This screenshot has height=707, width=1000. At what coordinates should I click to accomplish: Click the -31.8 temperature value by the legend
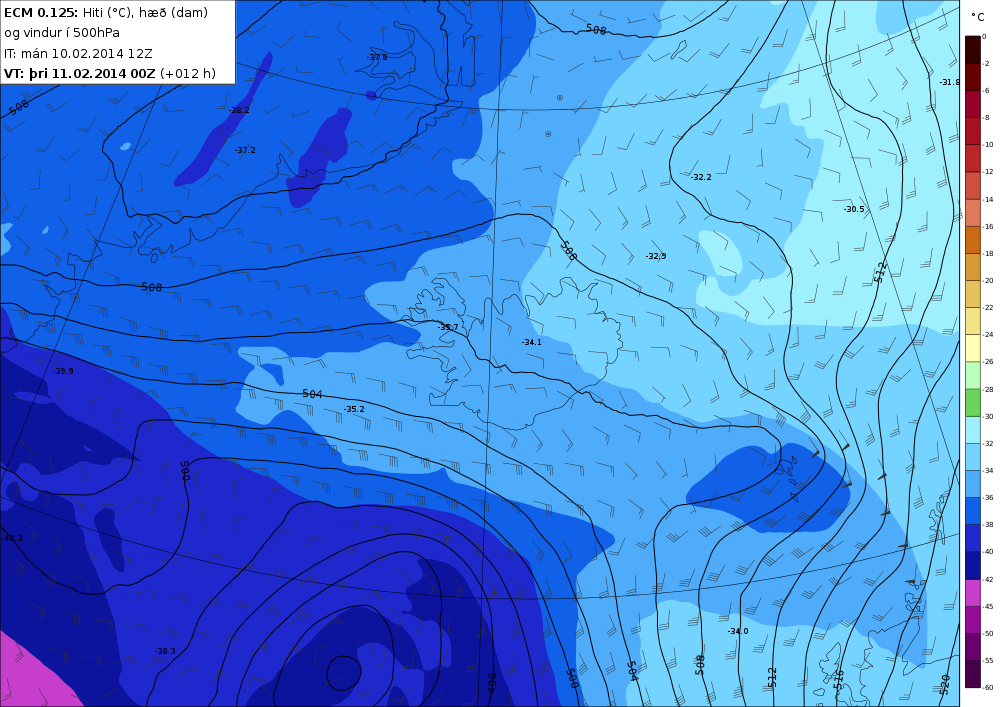click(950, 82)
